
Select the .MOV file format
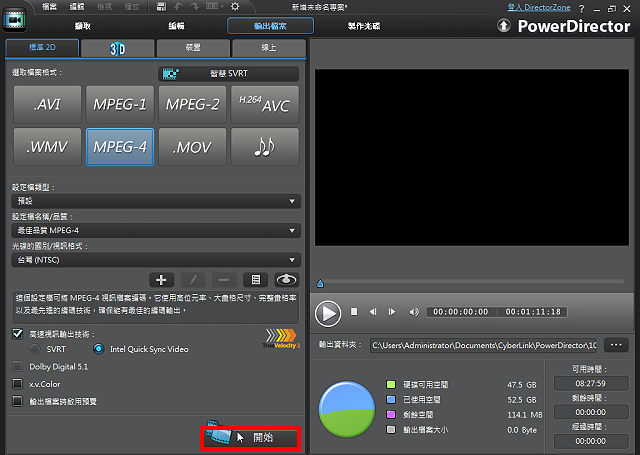tap(192, 147)
